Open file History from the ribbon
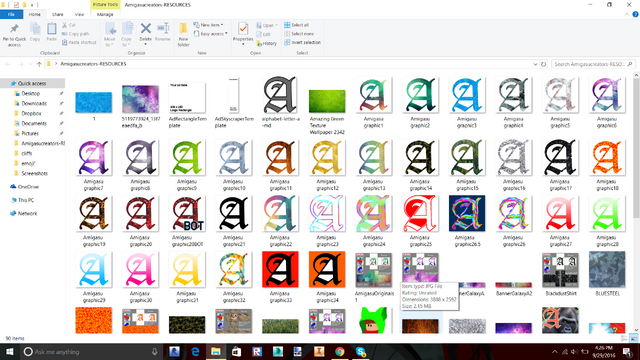This screenshot has height=360, width=640. coord(267,43)
